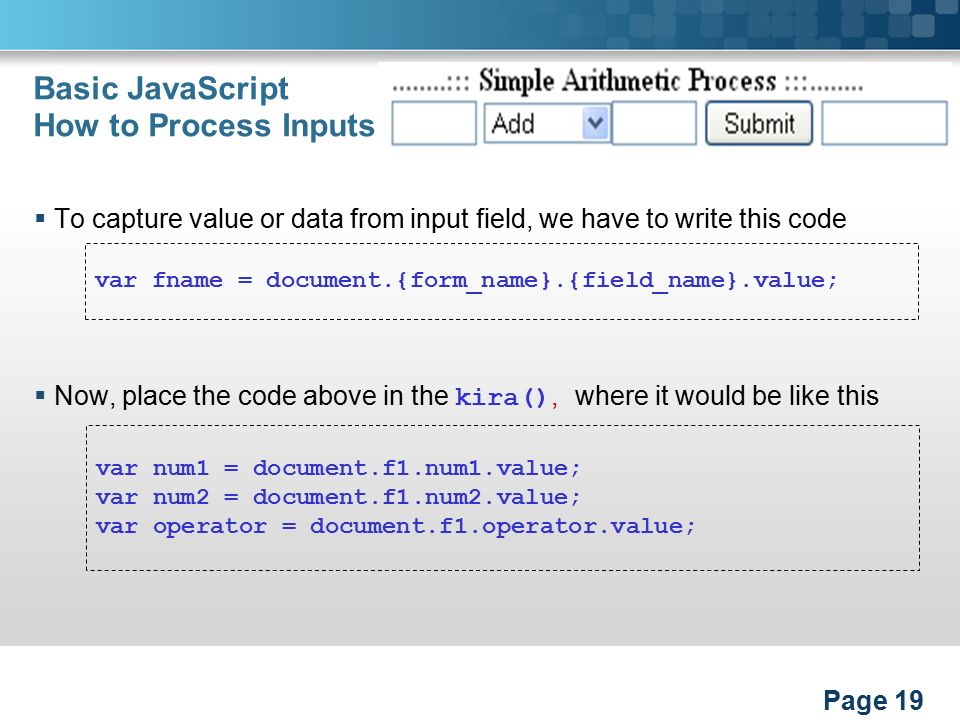
Task: Click the Submit button
Action: 759,124
